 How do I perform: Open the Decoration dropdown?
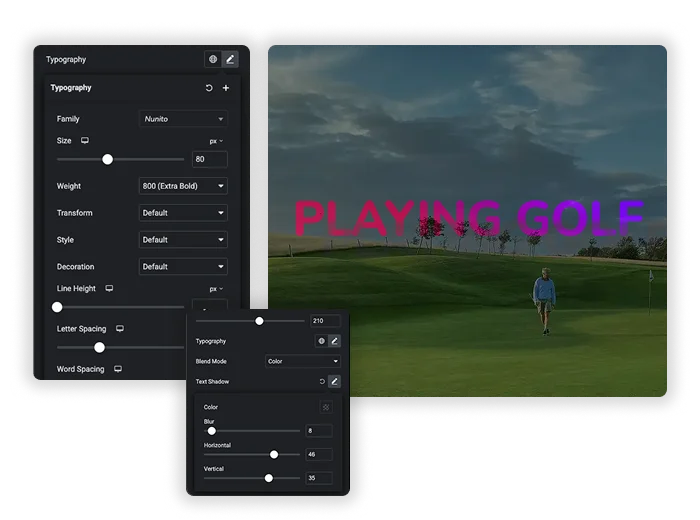point(183,266)
